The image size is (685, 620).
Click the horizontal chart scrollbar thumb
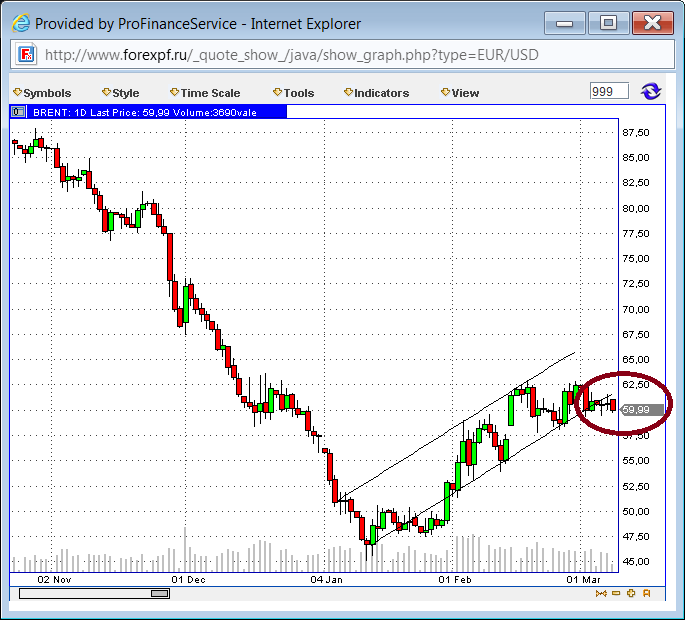[160, 593]
